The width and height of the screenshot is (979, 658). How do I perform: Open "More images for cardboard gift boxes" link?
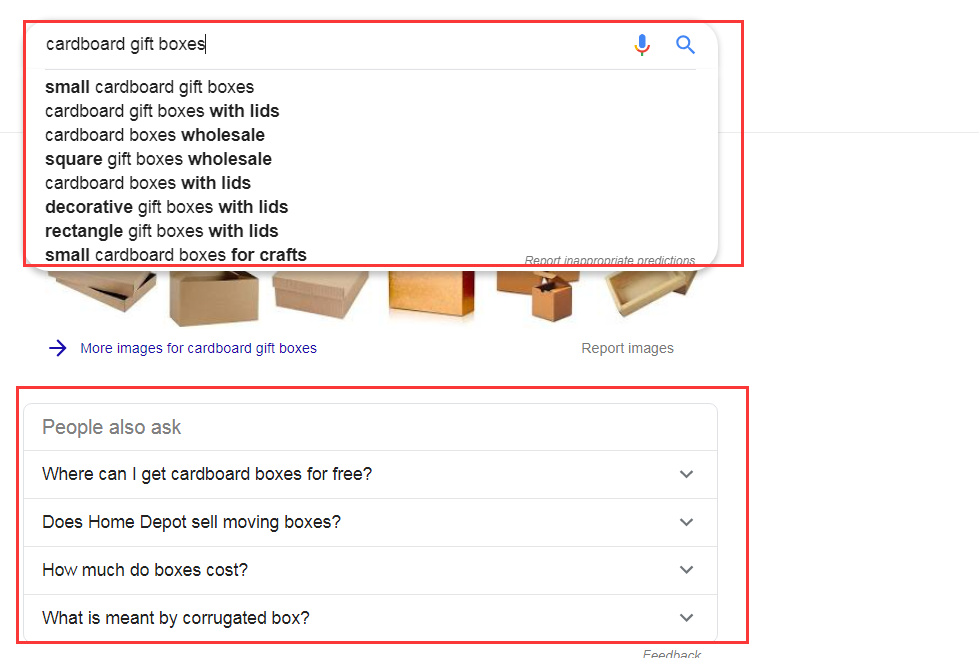click(198, 348)
